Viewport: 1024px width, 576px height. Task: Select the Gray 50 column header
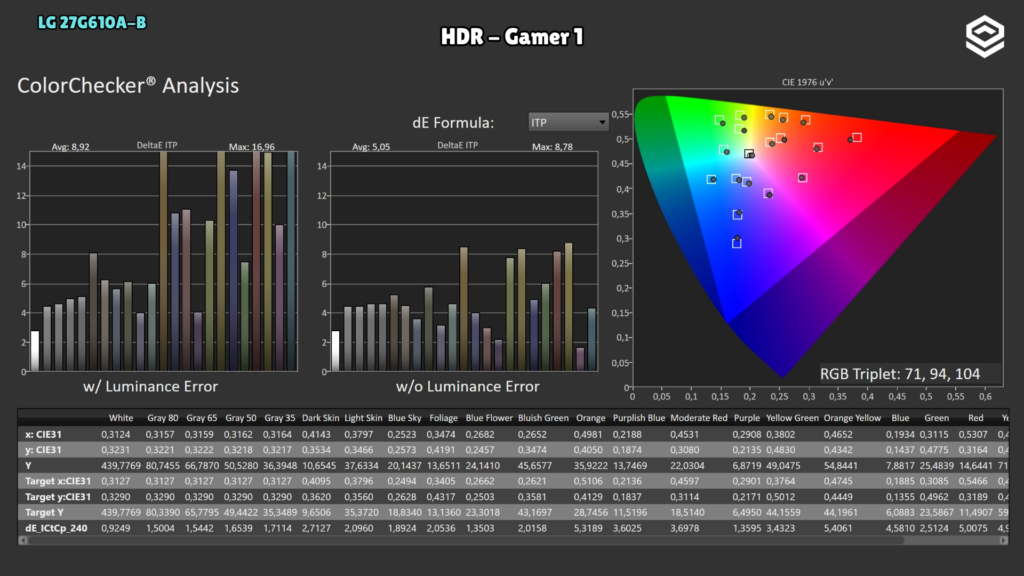[240, 418]
